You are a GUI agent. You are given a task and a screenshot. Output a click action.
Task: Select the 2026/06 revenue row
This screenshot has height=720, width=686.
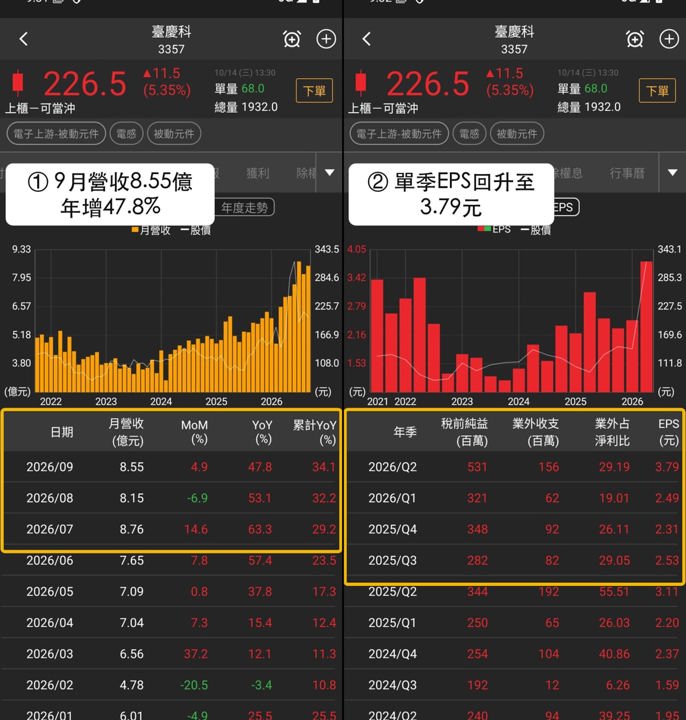(x=171, y=561)
